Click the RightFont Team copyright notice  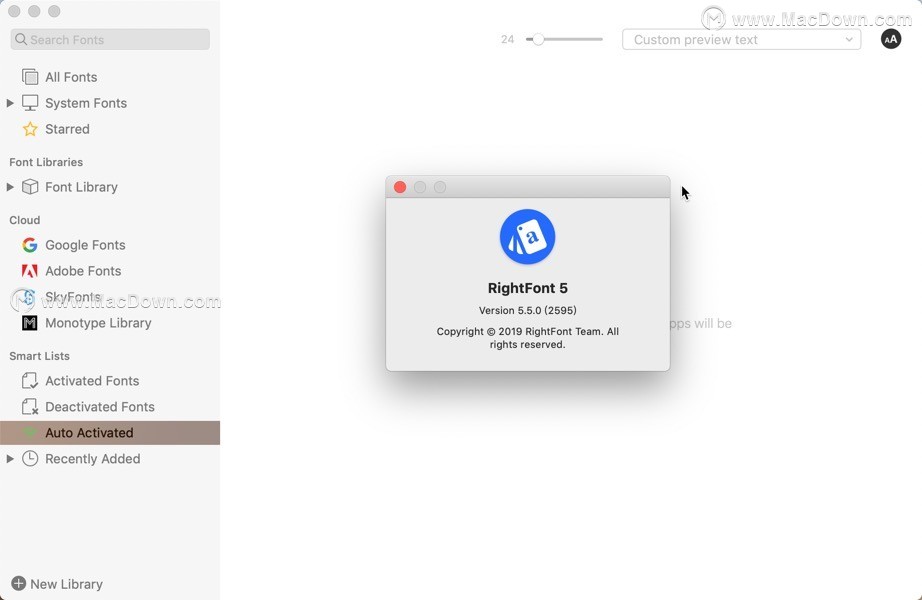point(527,338)
